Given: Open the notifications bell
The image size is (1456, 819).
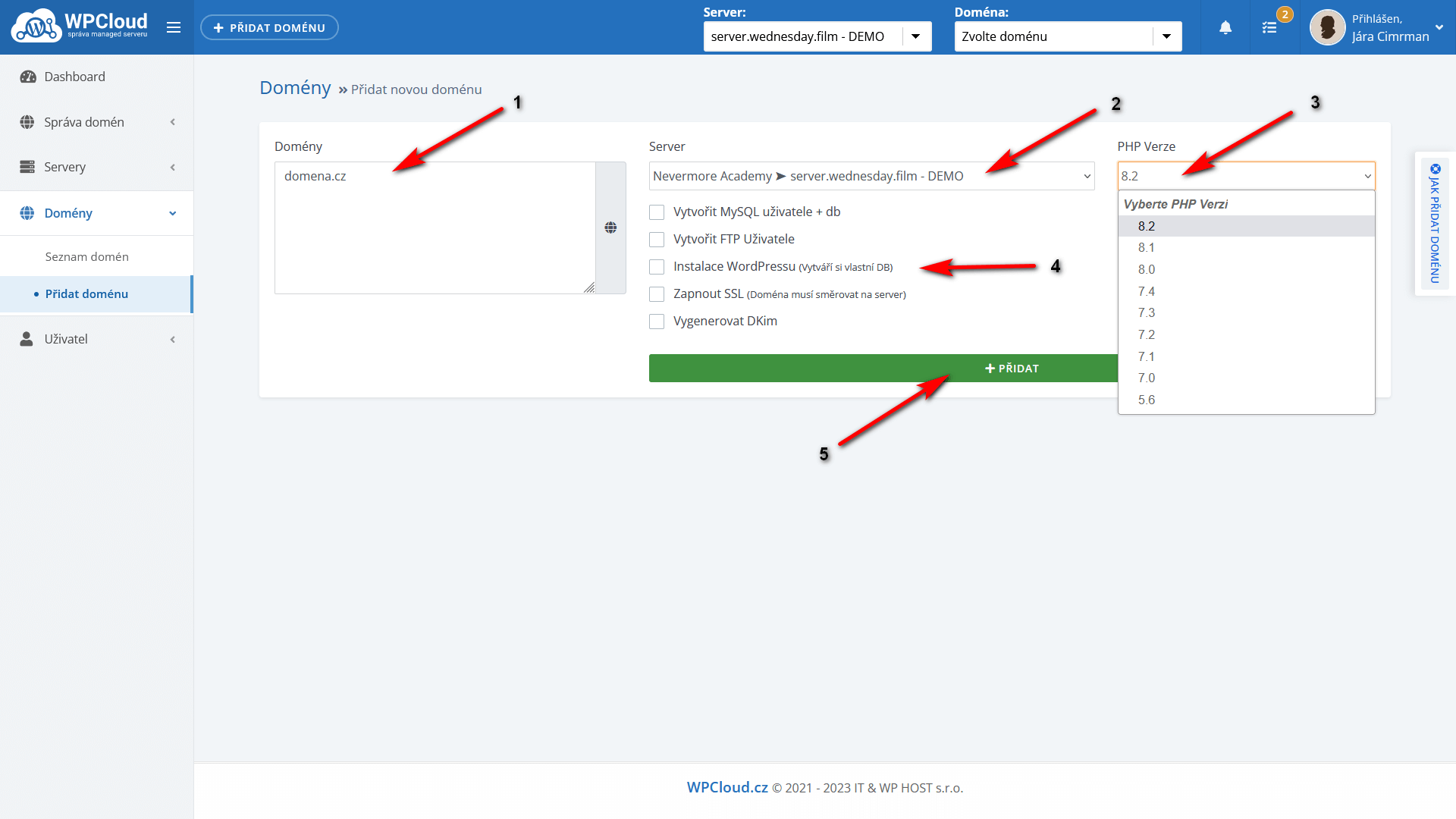Looking at the screenshot, I should pyautogui.click(x=1225, y=28).
